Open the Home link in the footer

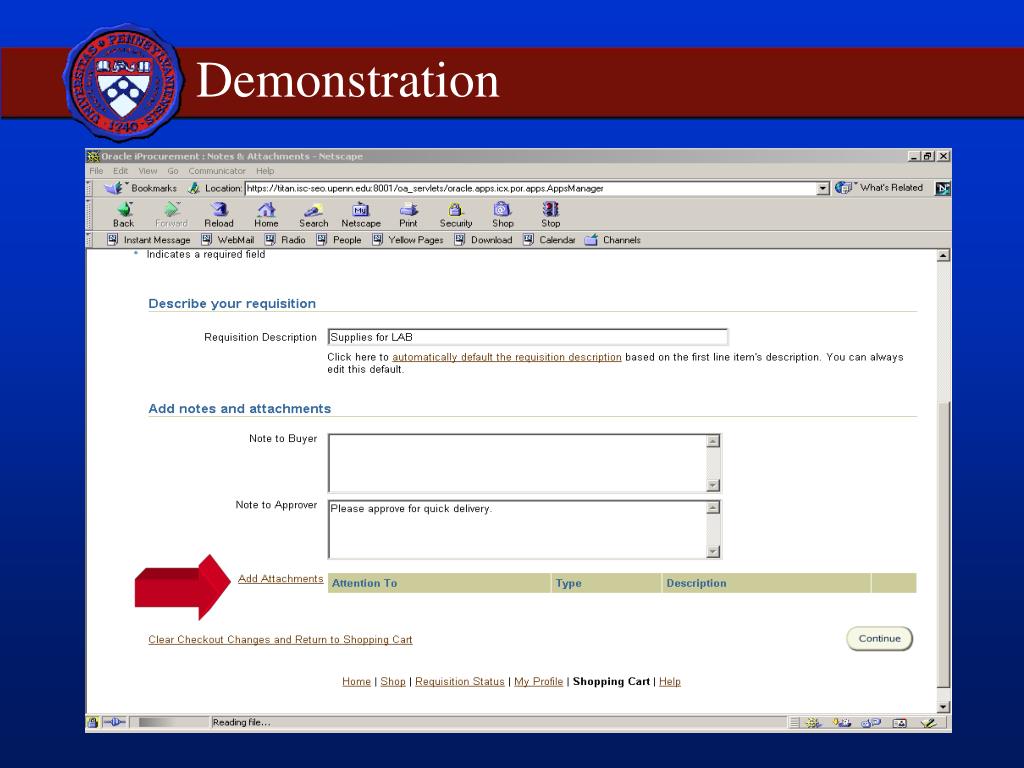coord(356,681)
